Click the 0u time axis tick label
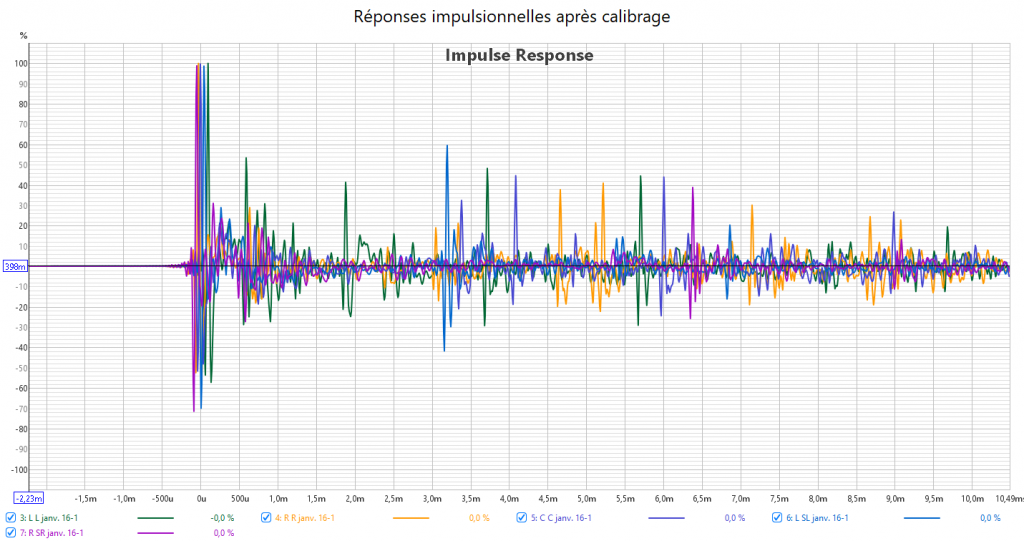The height and width of the screenshot is (541, 1024). coord(201,498)
